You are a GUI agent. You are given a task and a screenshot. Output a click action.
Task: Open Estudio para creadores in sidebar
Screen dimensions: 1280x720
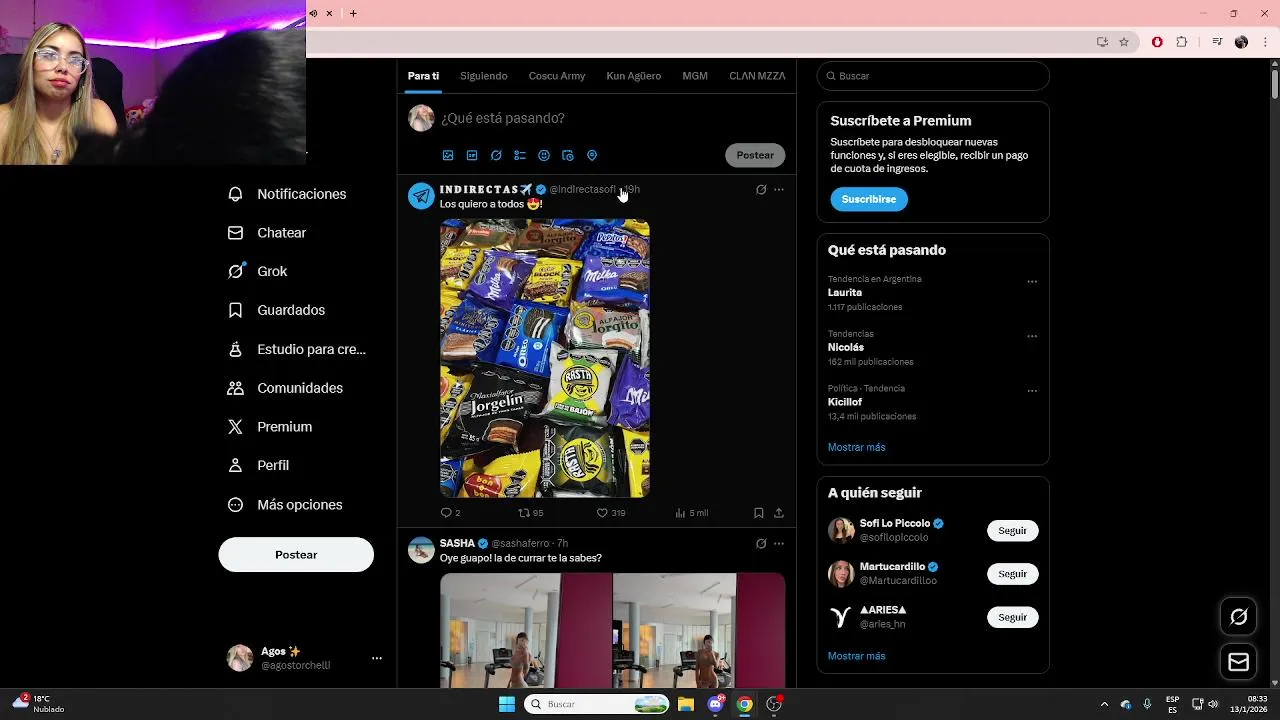pos(297,349)
